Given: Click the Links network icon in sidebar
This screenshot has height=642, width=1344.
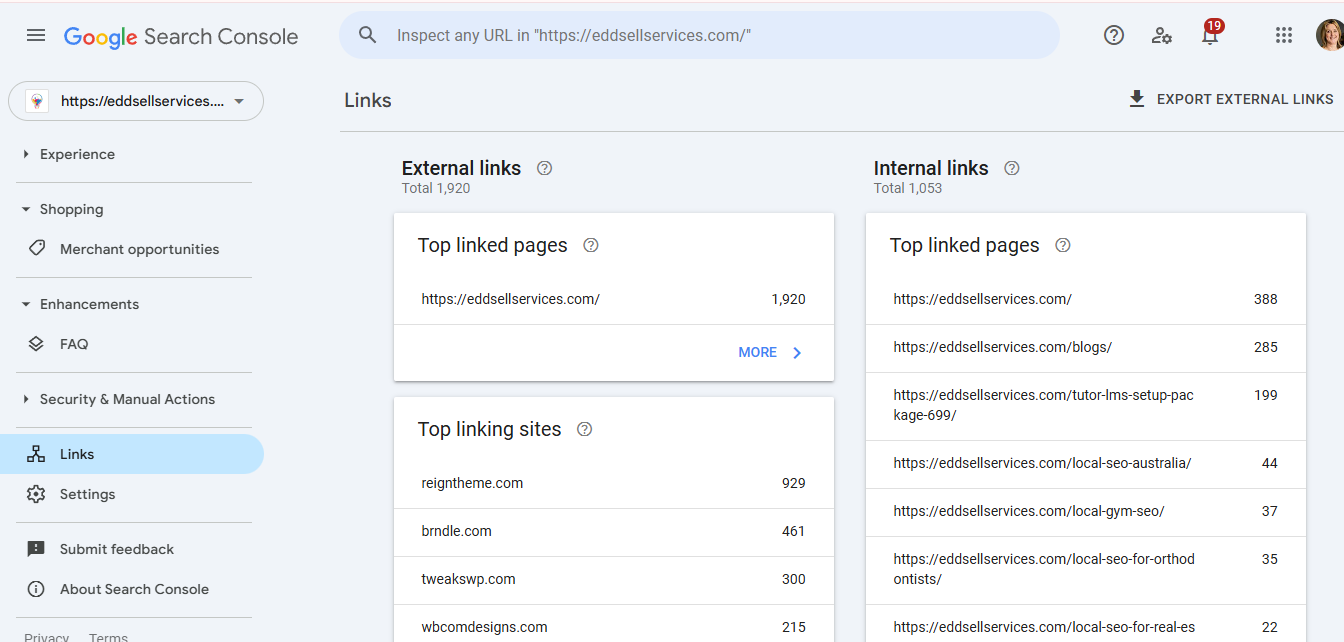Looking at the screenshot, I should coord(36,454).
